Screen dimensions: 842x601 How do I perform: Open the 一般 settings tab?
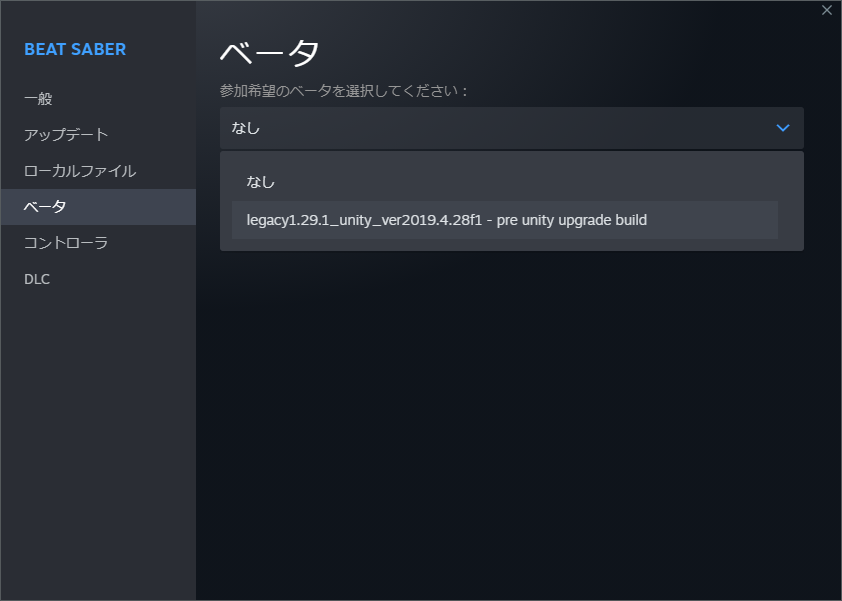98,99
